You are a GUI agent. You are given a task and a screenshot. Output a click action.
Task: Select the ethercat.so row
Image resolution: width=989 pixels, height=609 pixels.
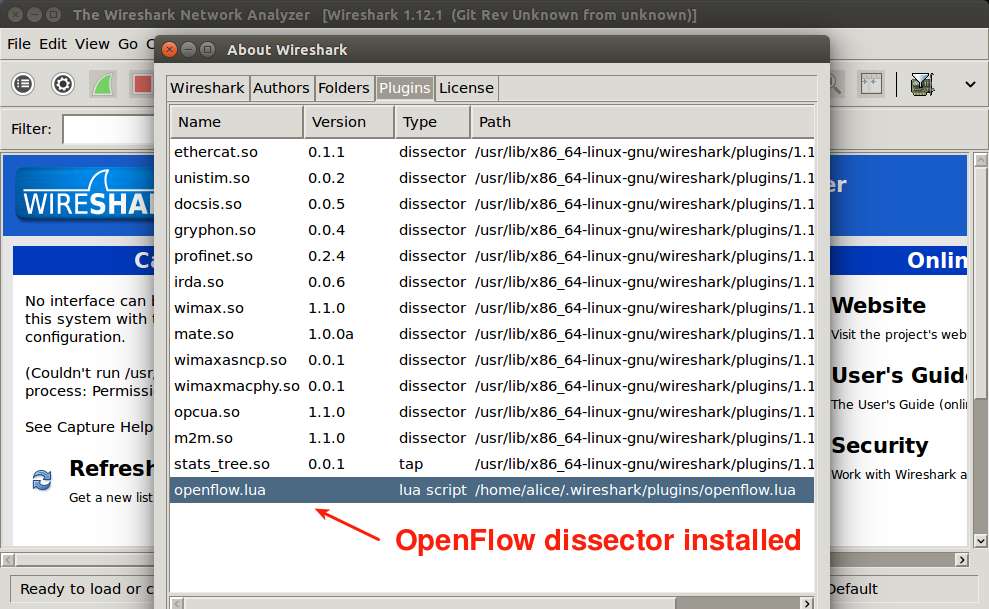pyautogui.click(x=492, y=152)
